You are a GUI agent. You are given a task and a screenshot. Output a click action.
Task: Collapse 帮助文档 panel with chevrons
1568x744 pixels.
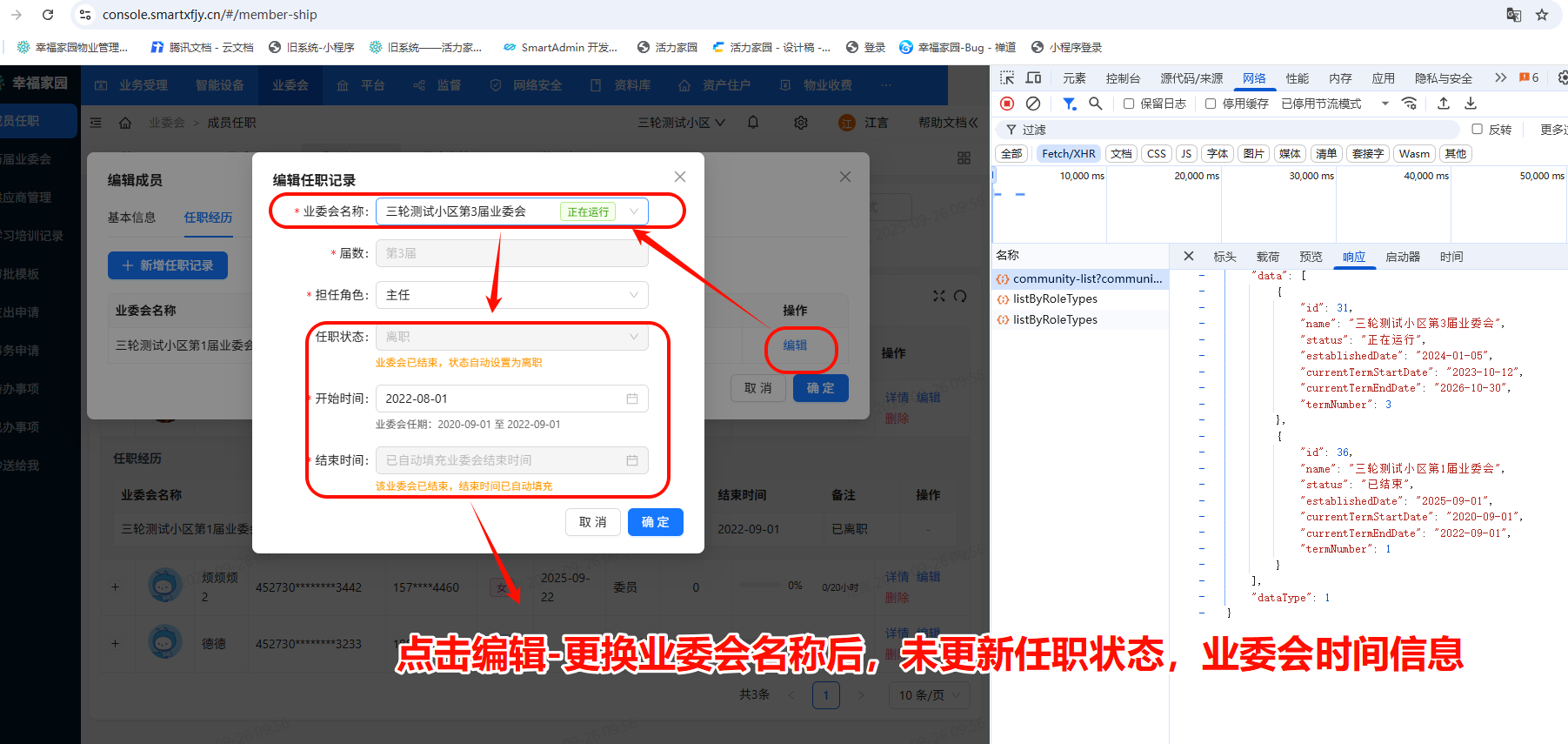coord(972,123)
